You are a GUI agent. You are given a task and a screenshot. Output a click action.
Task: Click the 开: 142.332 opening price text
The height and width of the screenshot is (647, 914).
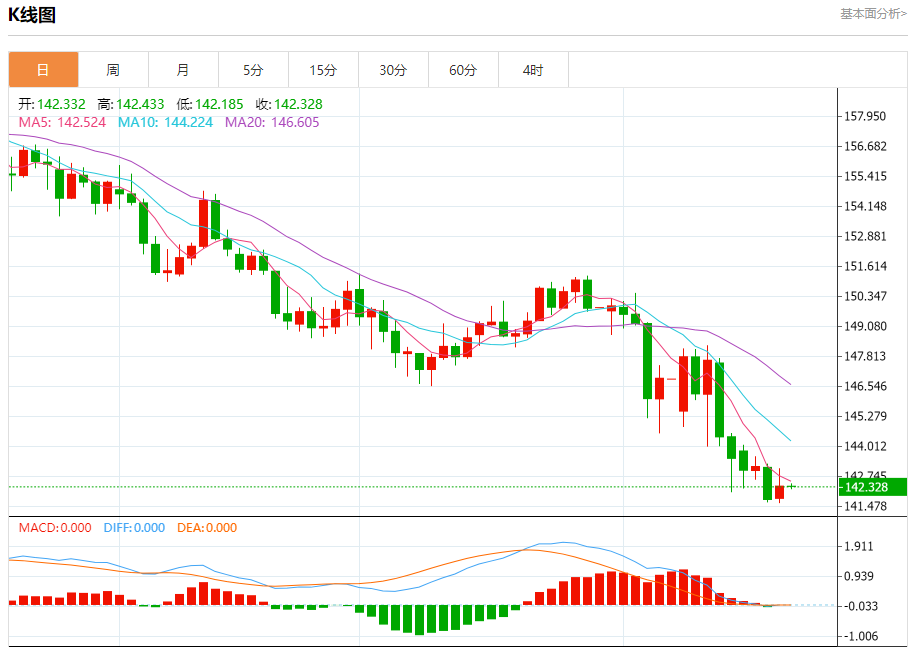coord(54,104)
